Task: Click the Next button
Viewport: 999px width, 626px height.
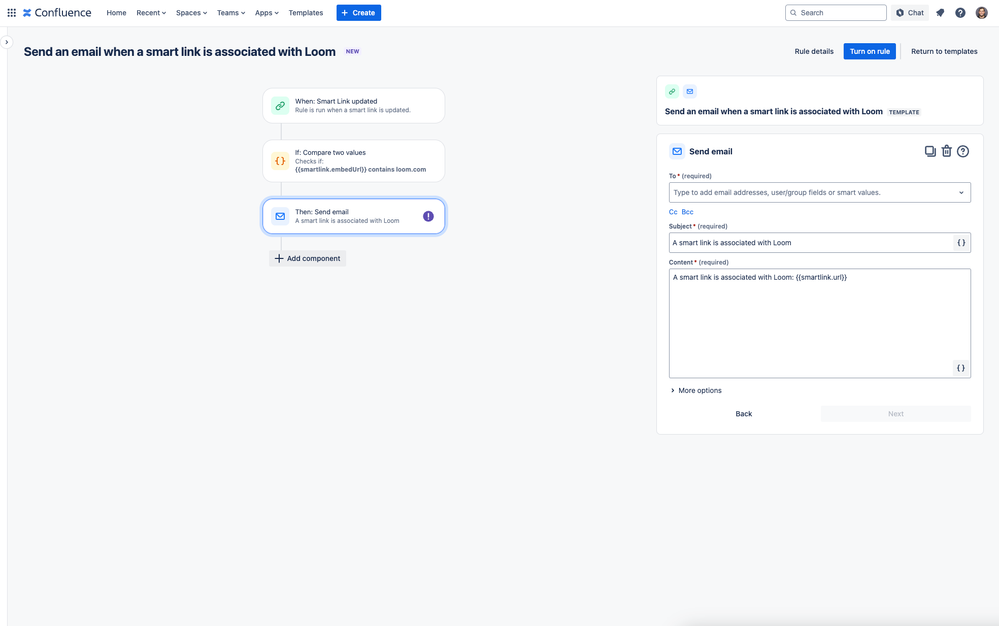Action: tap(896, 414)
